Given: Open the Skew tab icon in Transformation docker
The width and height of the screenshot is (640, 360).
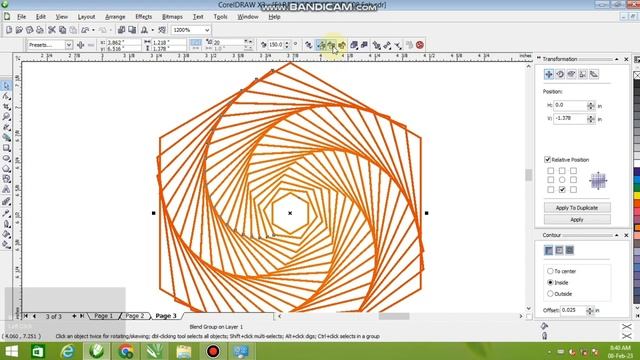Looking at the screenshot, I should click(594, 74).
